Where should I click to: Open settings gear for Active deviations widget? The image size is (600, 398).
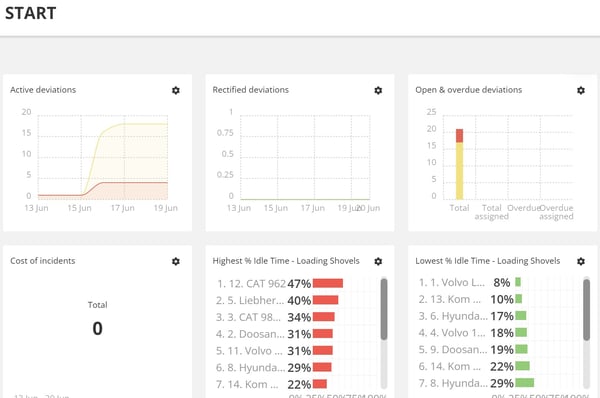coord(176,90)
